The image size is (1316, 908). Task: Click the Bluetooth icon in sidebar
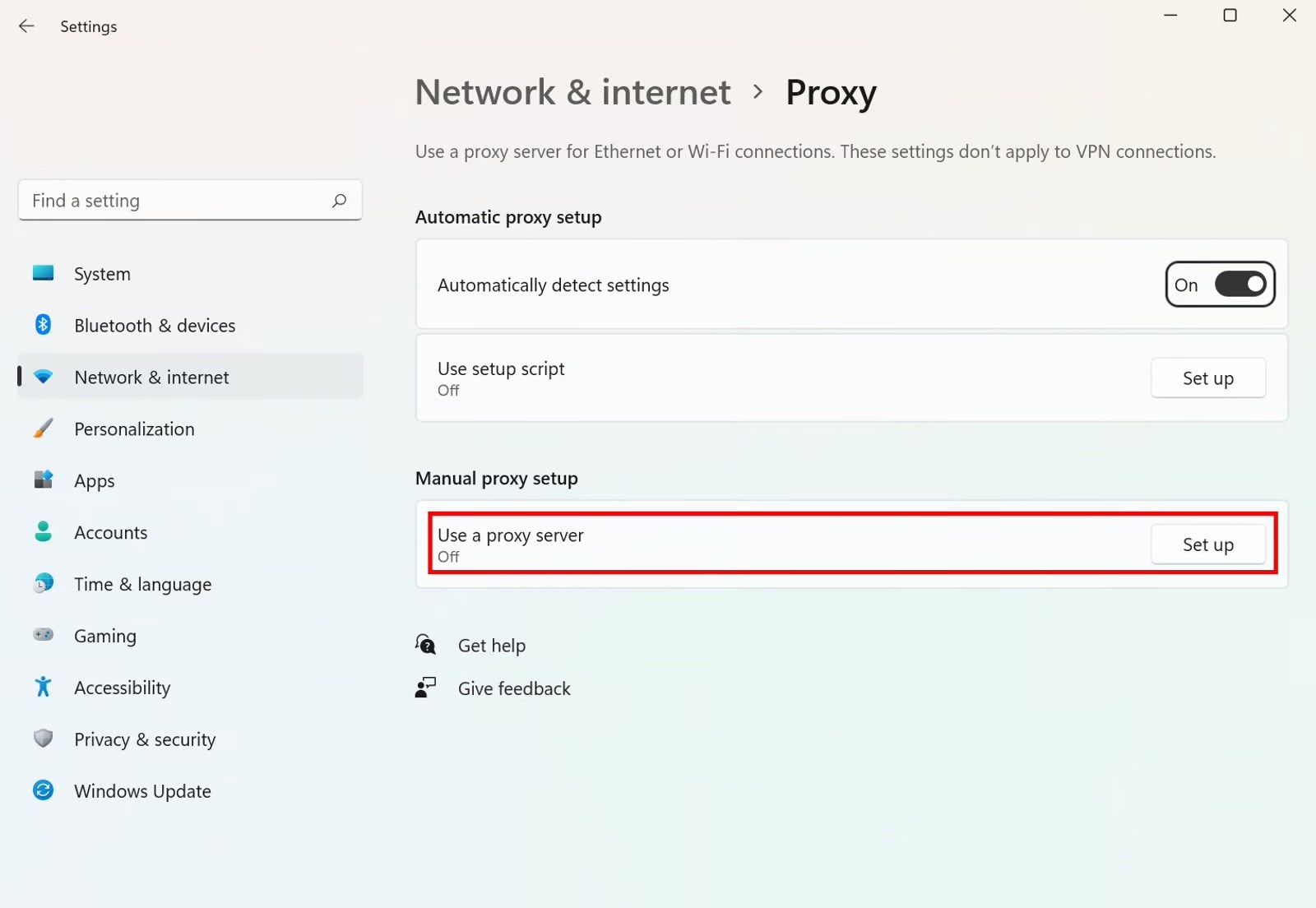tap(43, 325)
